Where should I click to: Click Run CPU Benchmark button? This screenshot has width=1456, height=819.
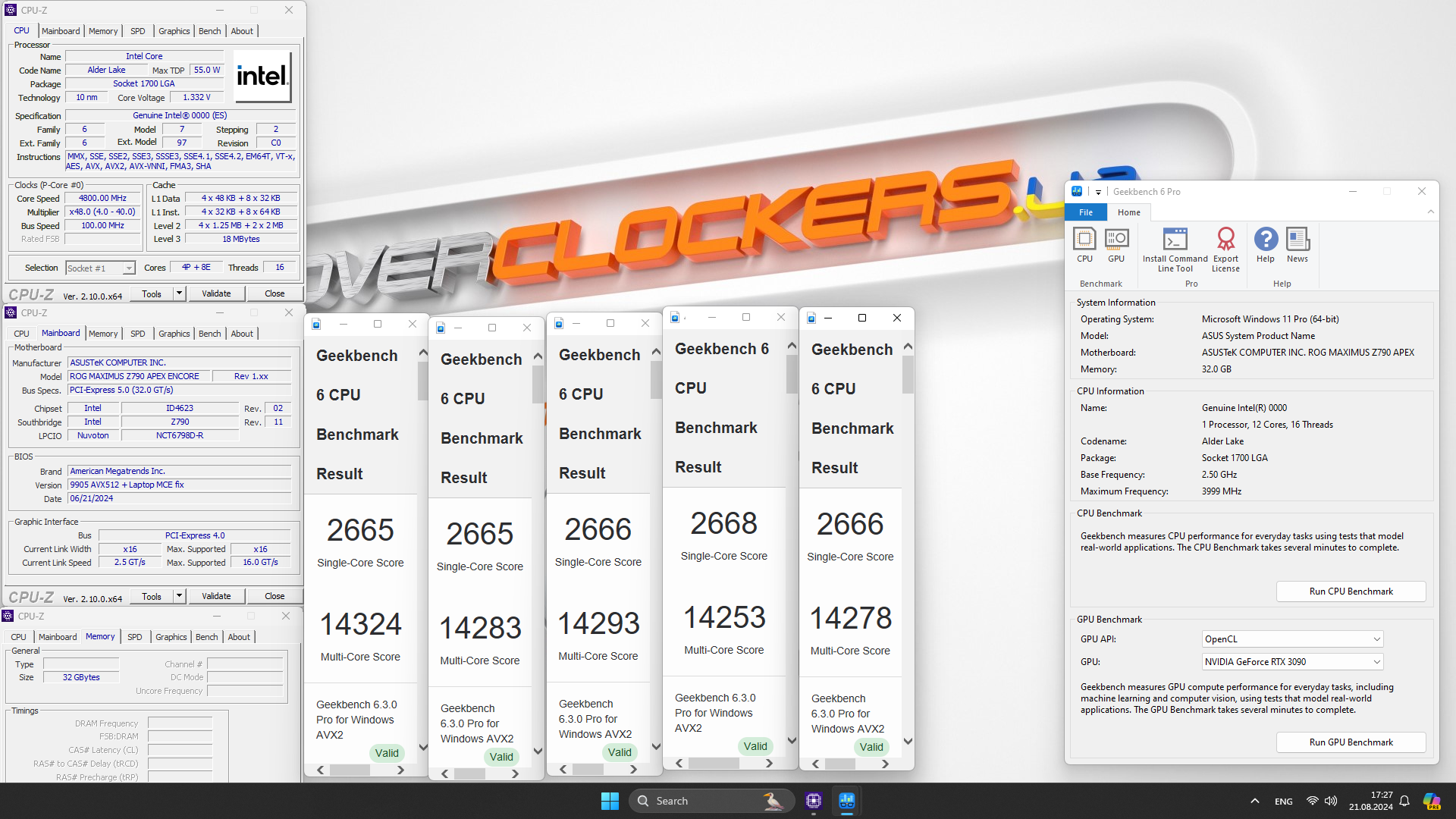click(x=1351, y=591)
